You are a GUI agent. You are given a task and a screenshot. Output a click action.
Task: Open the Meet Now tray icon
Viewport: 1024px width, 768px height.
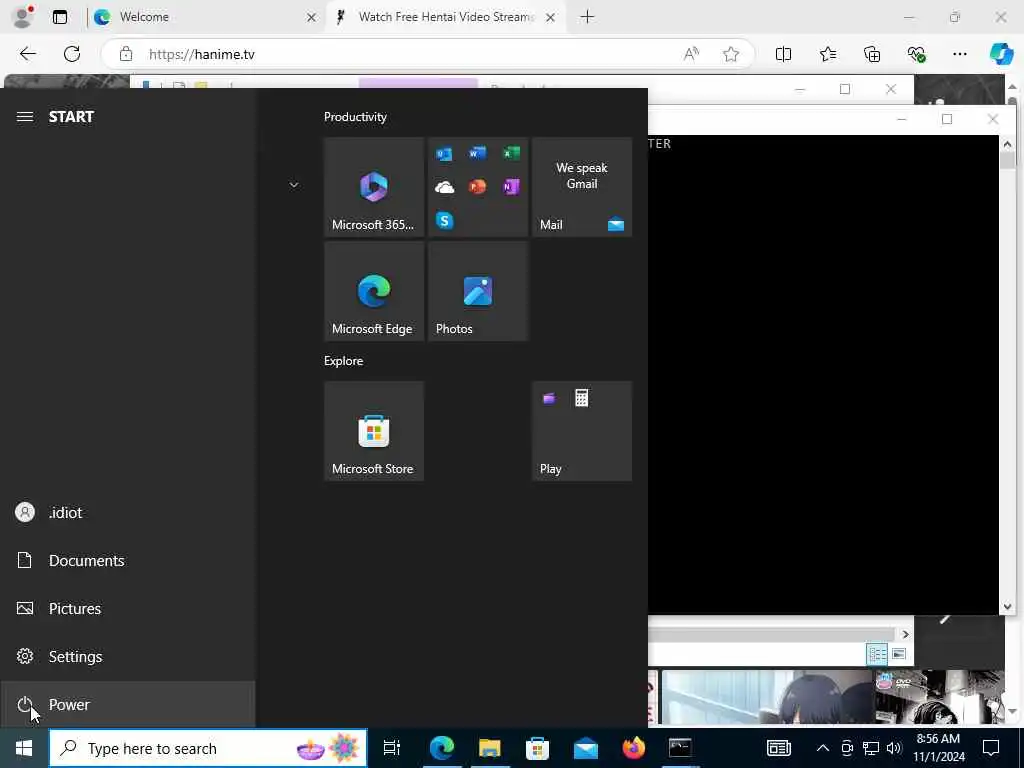tap(847, 748)
